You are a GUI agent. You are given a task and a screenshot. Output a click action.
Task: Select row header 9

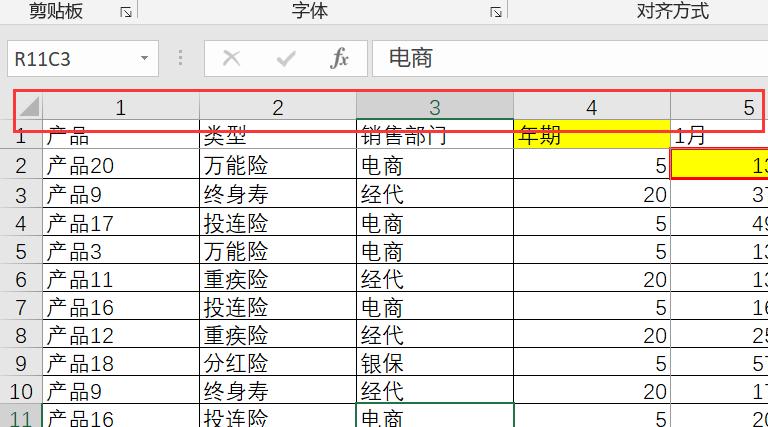pos(21,362)
